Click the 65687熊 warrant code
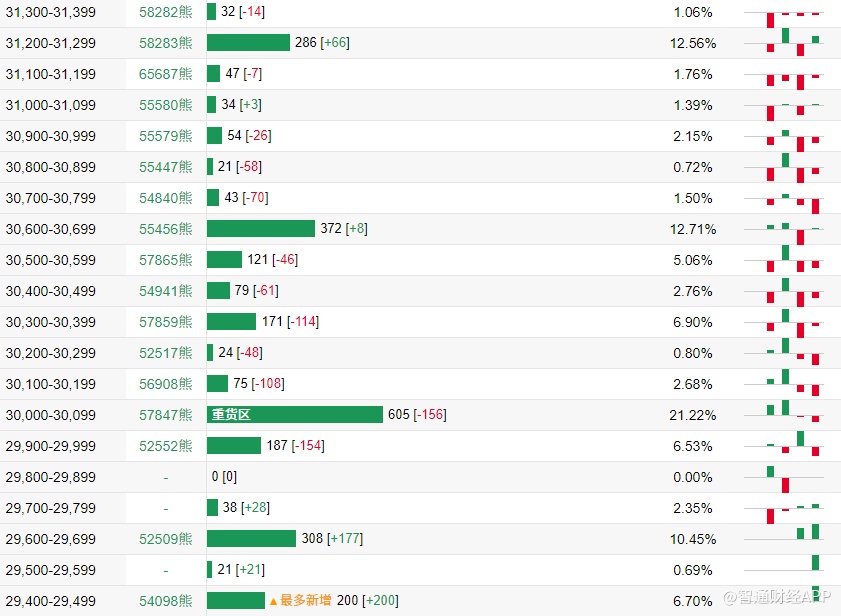Viewport: 841px width, 616px height. pyautogui.click(x=165, y=74)
